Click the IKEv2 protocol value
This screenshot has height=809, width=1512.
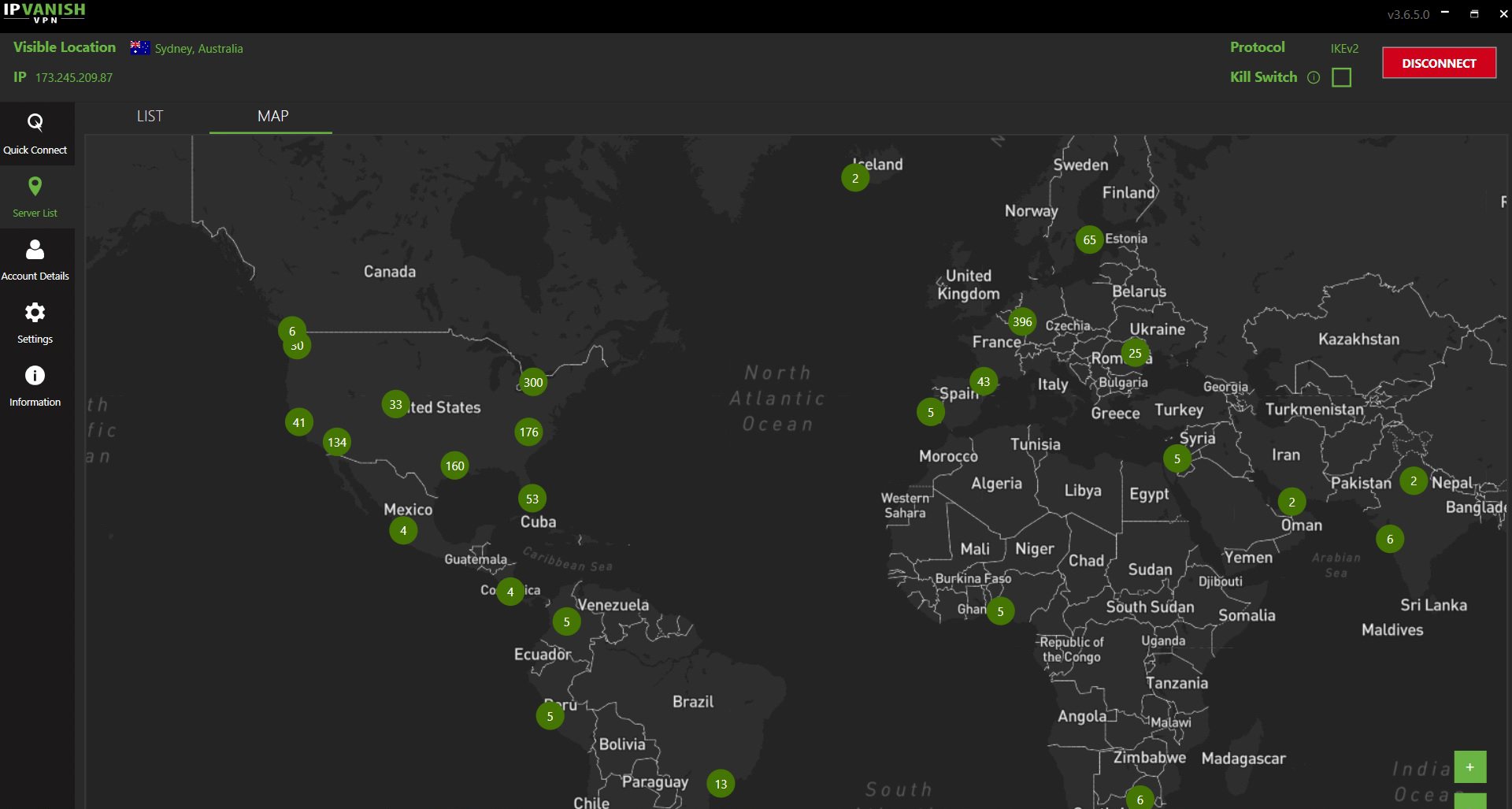[x=1344, y=49]
